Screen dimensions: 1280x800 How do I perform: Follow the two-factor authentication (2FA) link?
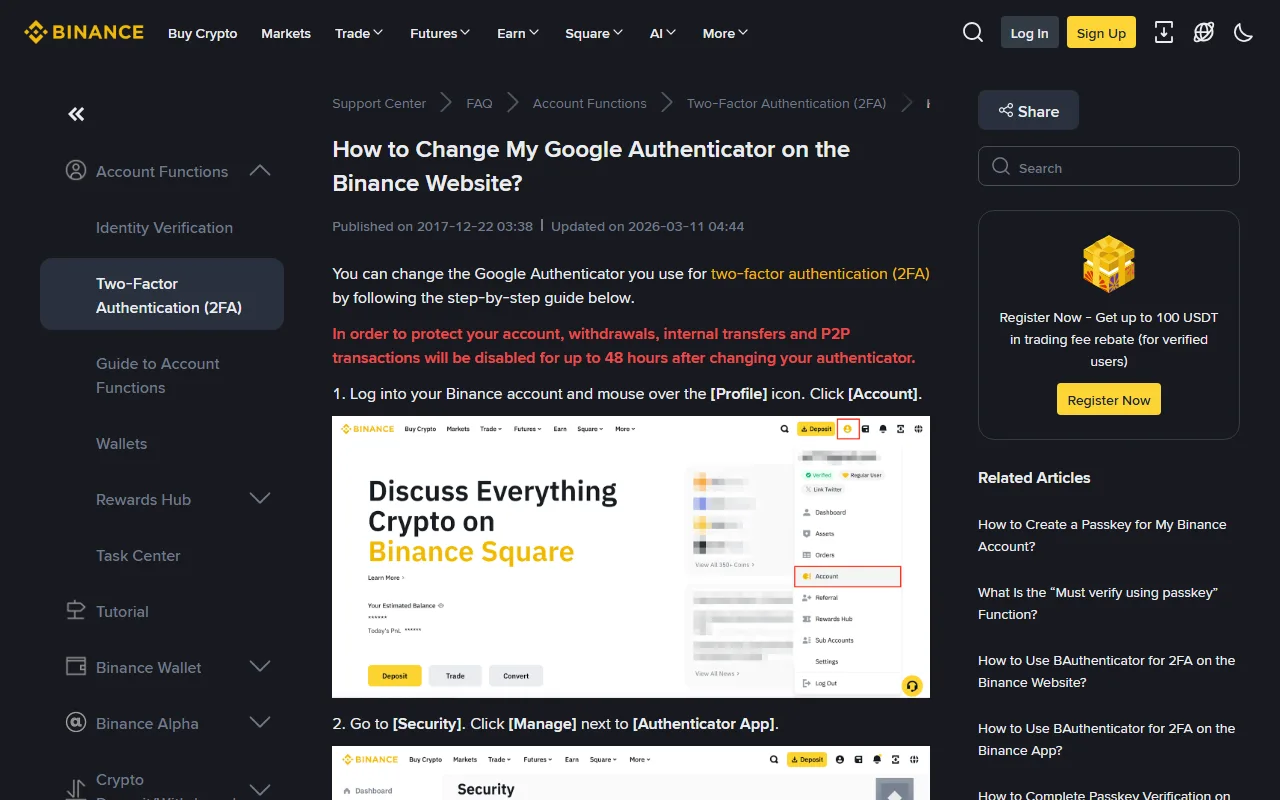pyautogui.click(x=820, y=273)
